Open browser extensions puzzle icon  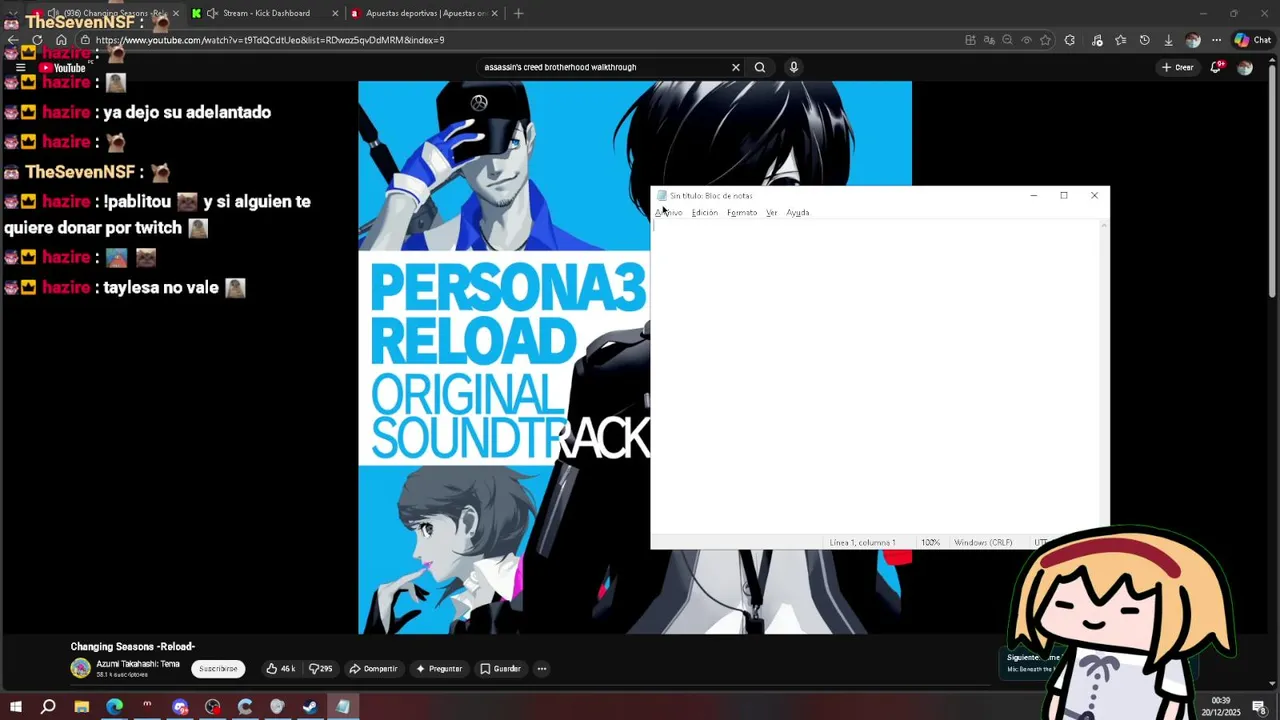click(x=1070, y=40)
